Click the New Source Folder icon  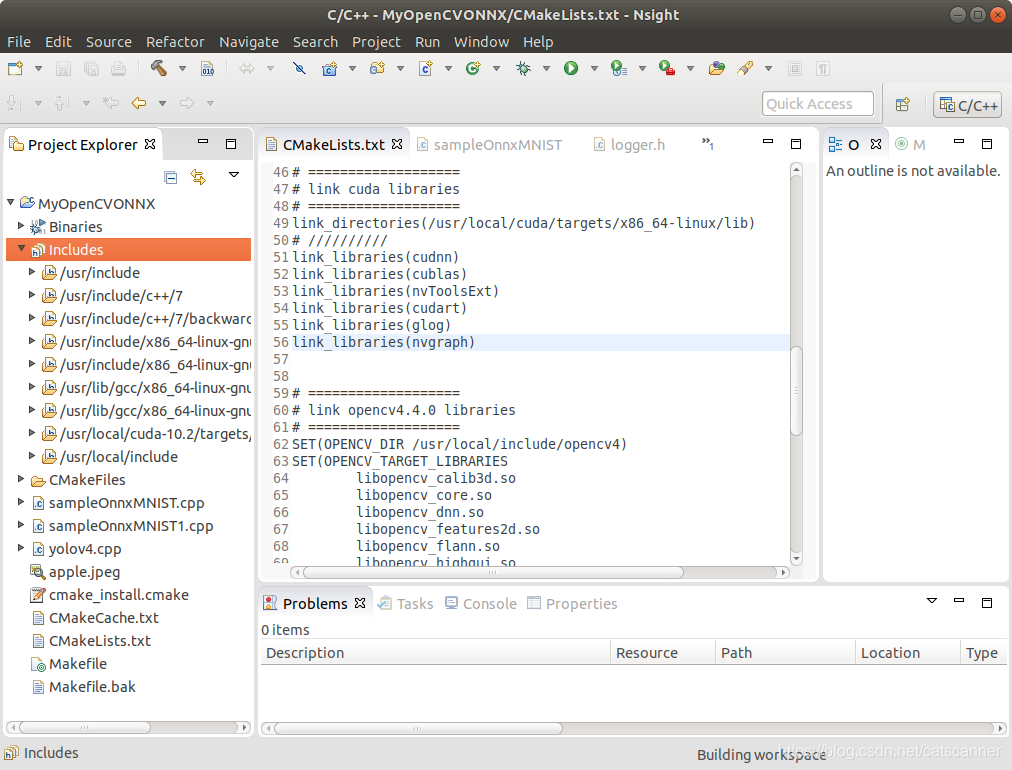(x=378, y=68)
